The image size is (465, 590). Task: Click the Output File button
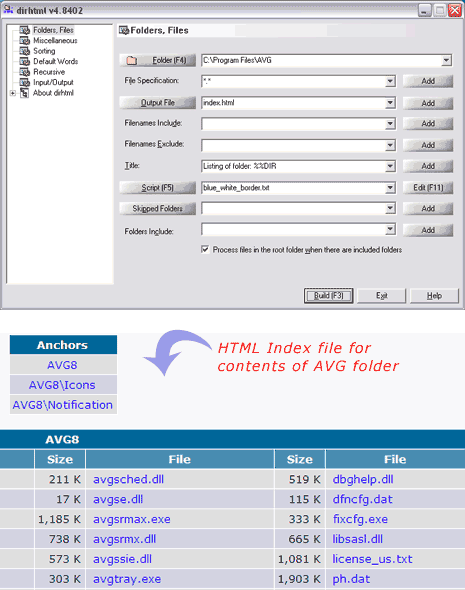(x=158, y=103)
